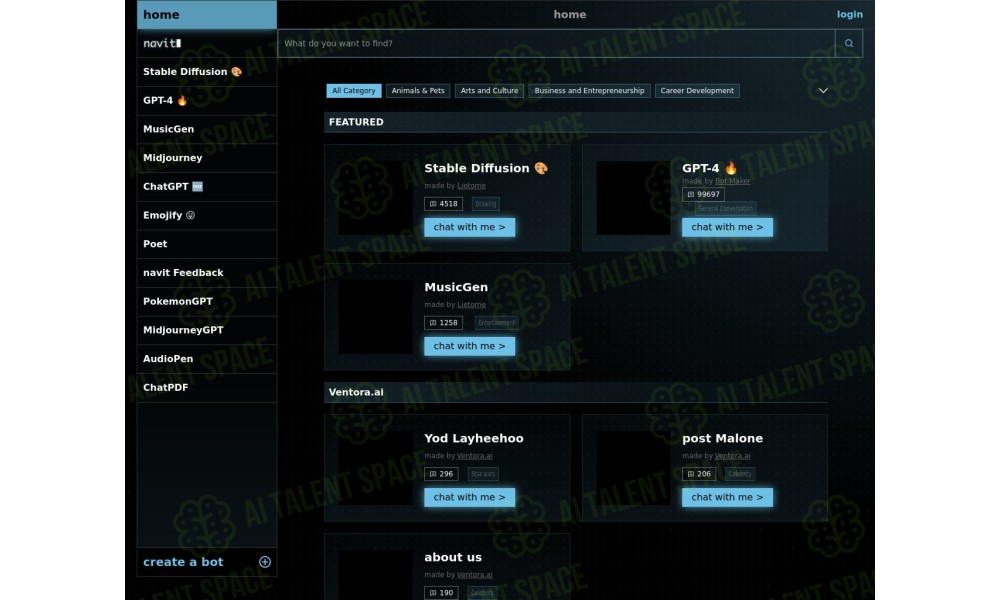Open Ventora.ai link on post Malone card
Screen dimensions: 1000x600
pos(732,455)
